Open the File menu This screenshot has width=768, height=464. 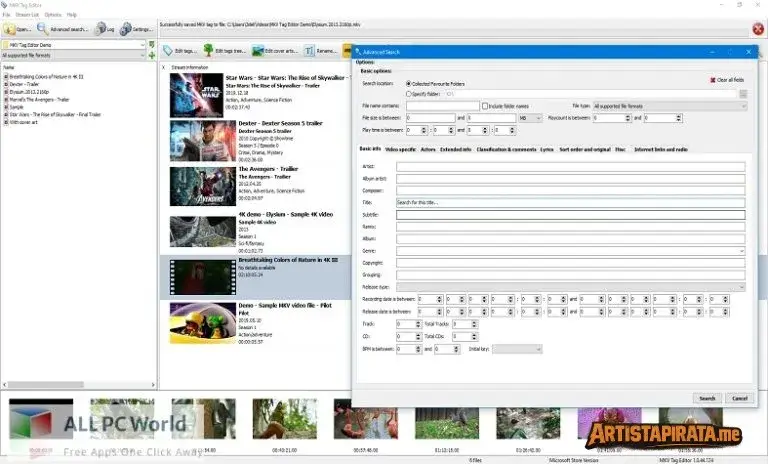[6, 15]
